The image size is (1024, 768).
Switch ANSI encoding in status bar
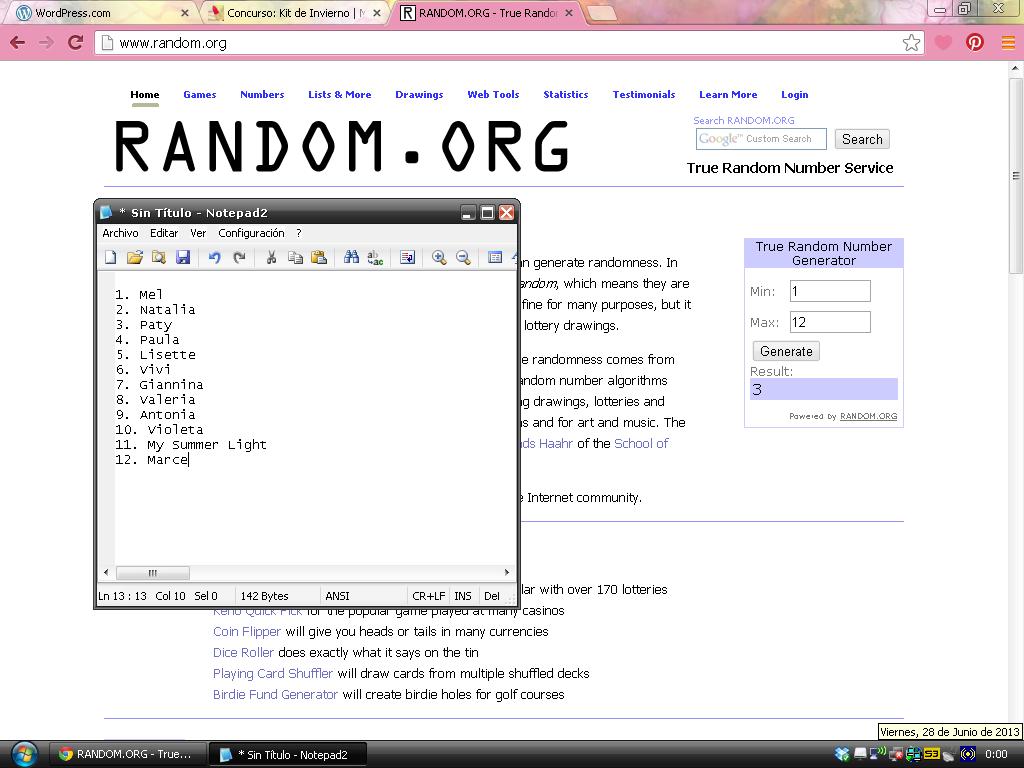(337, 596)
